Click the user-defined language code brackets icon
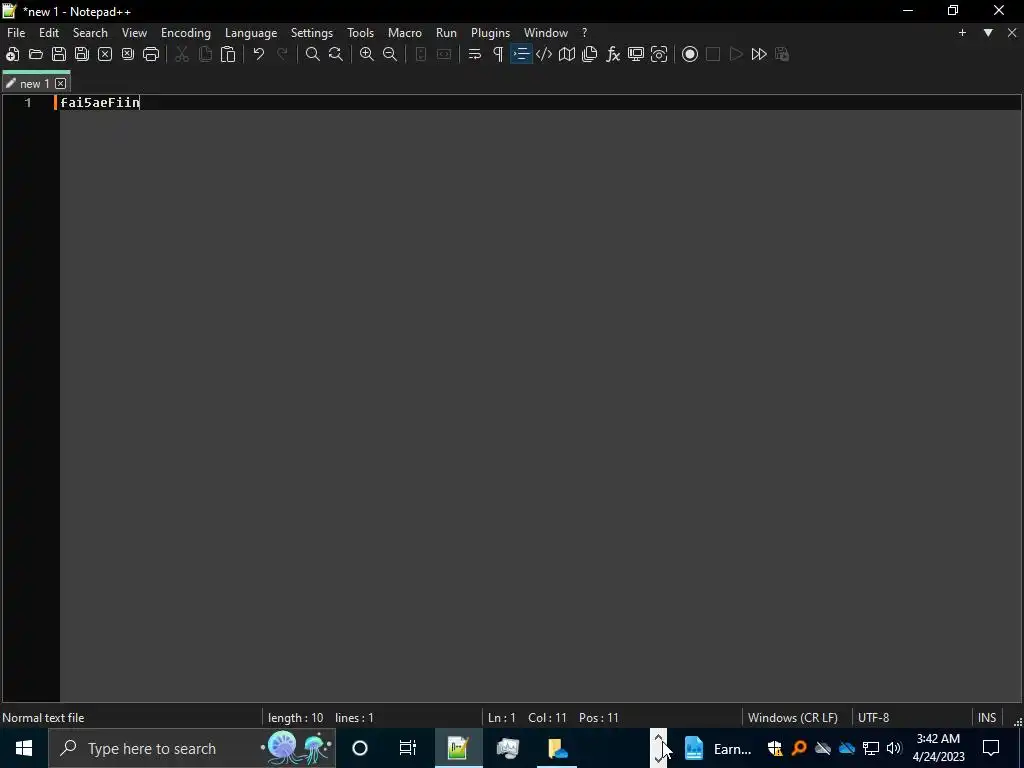 point(544,54)
